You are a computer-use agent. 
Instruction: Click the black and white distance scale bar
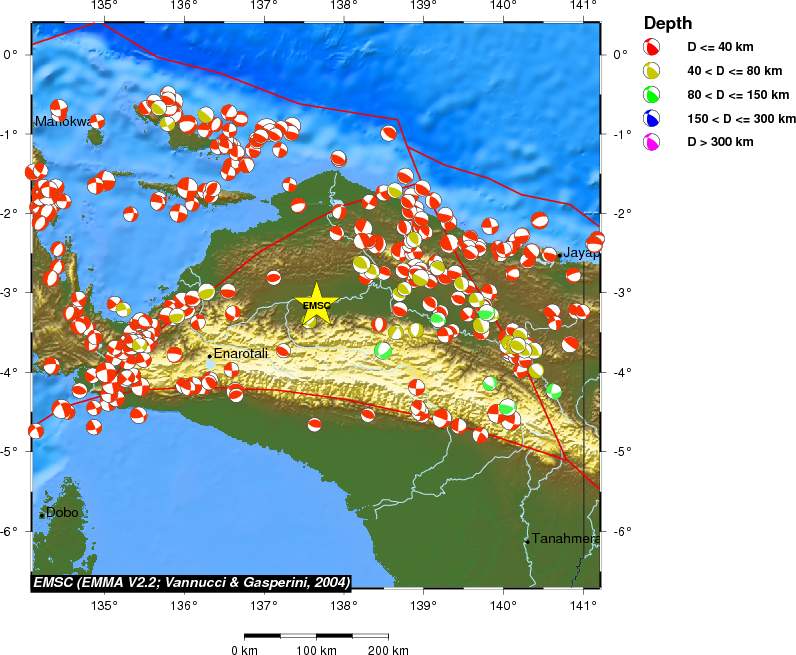(316, 636)
